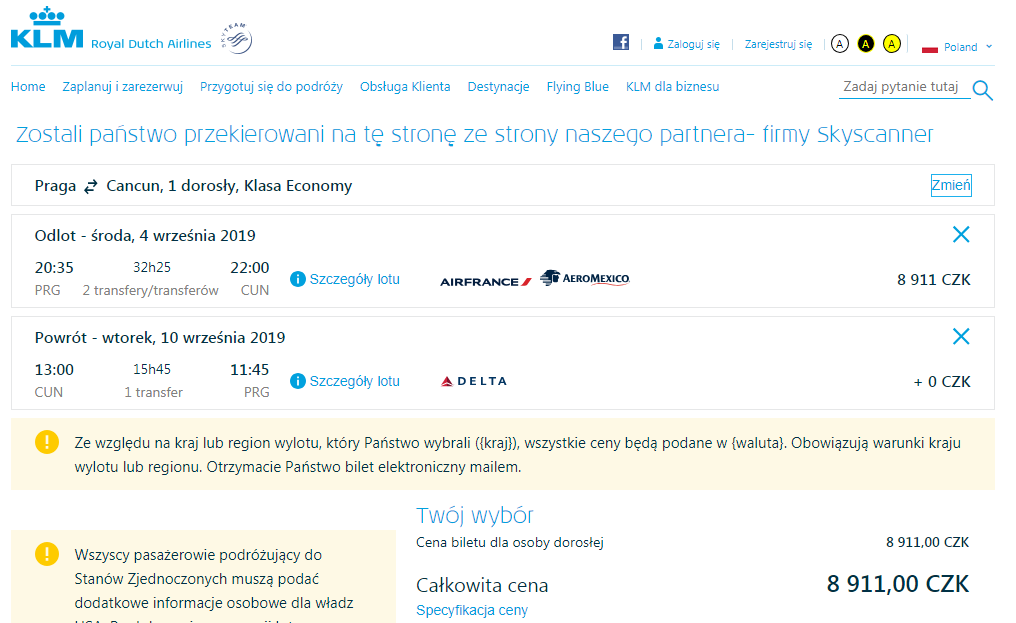Select the yellow contrast A icon
The height and width of the screenshot is (623, 1016).
pyautogui.click(x=892, y=44)
